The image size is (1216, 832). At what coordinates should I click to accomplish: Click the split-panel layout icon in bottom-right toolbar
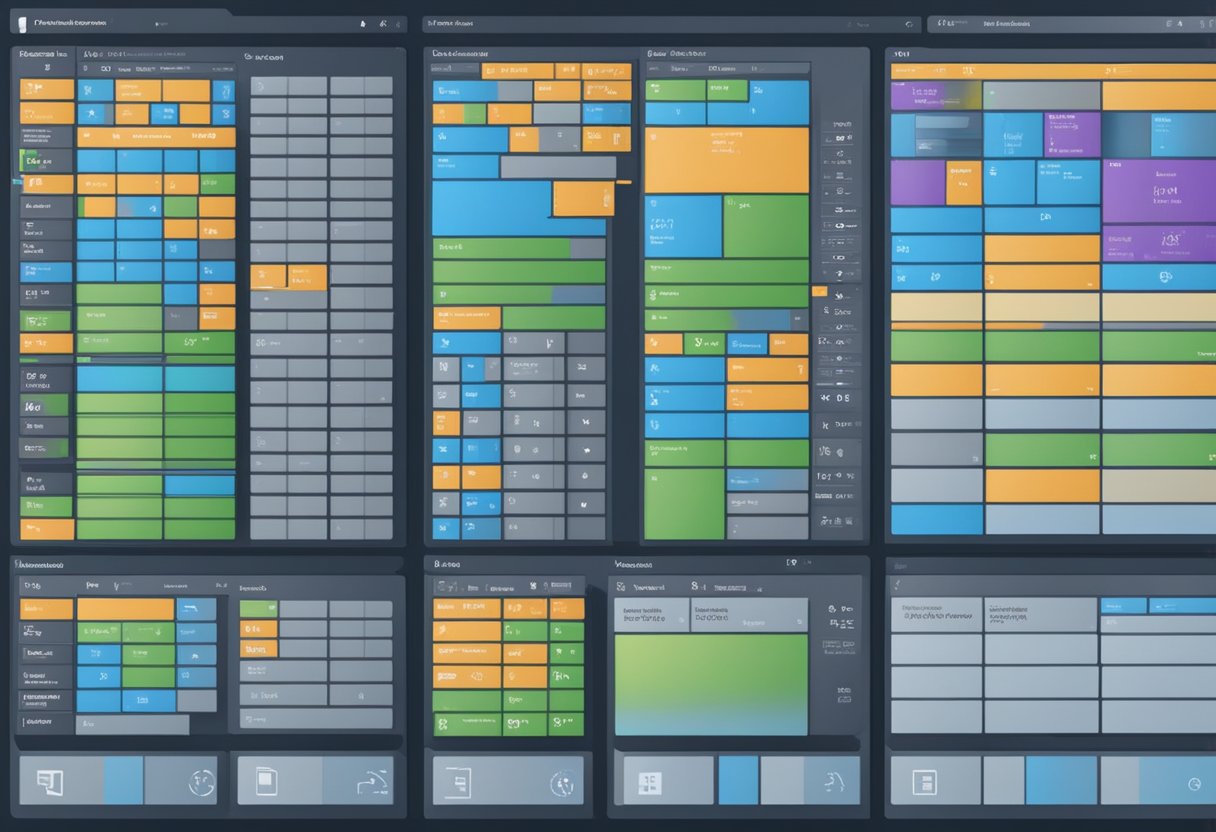(924, 782)
